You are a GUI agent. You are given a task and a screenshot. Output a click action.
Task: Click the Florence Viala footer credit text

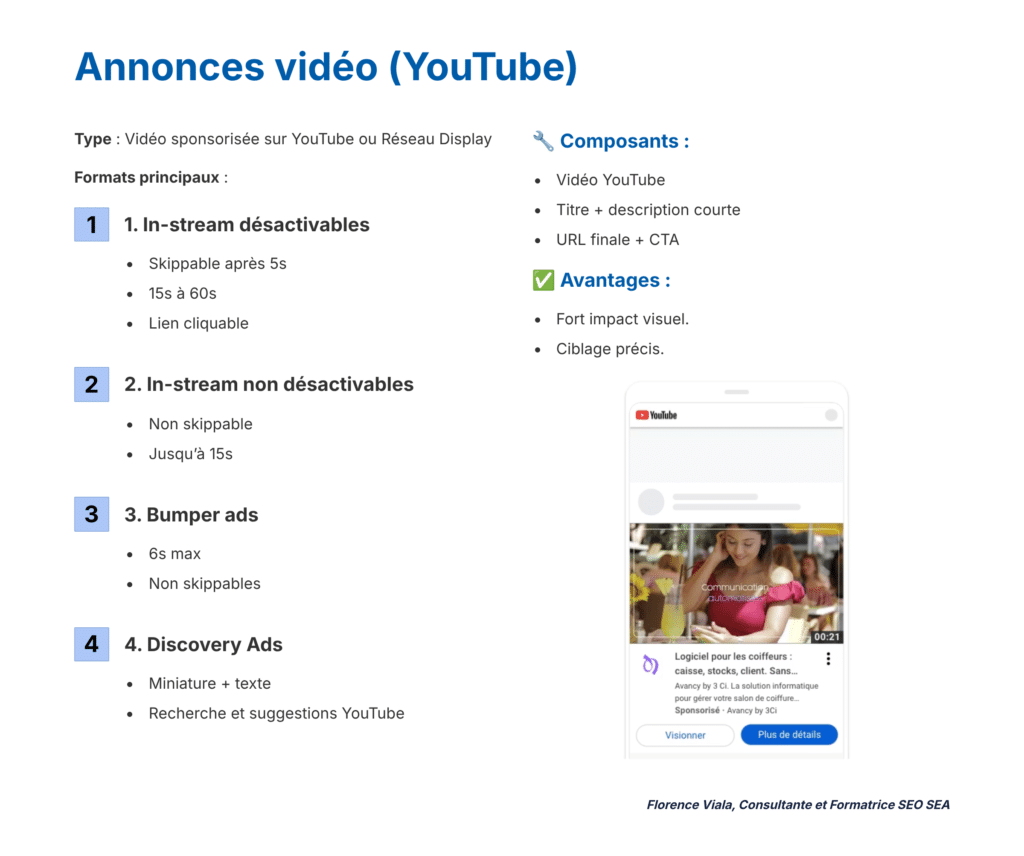pyautogui.click(x=797, y=804)
